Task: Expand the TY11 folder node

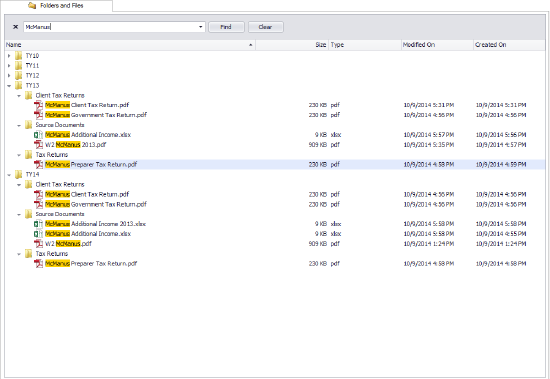Action: click(9, 66)
